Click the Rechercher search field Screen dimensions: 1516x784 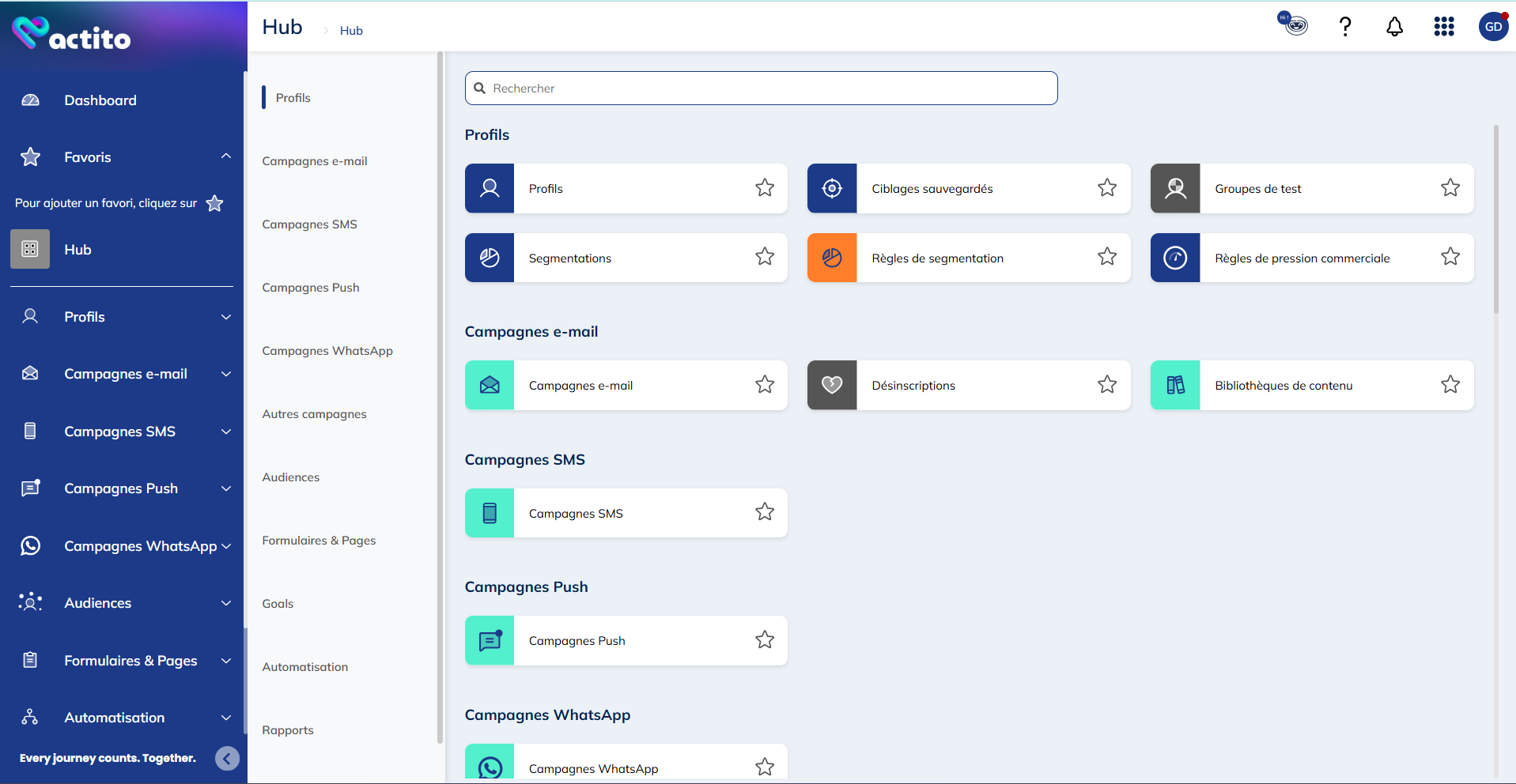tap(761, 89)
